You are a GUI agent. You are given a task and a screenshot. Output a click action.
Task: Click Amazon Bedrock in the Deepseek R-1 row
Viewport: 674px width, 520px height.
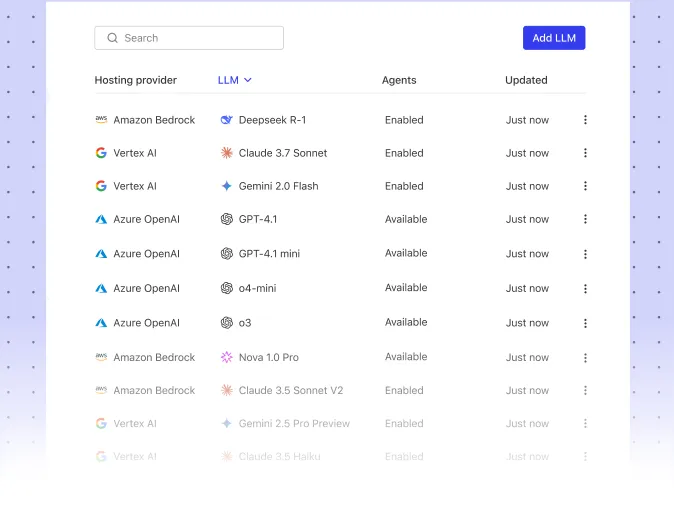click(154, 120)
